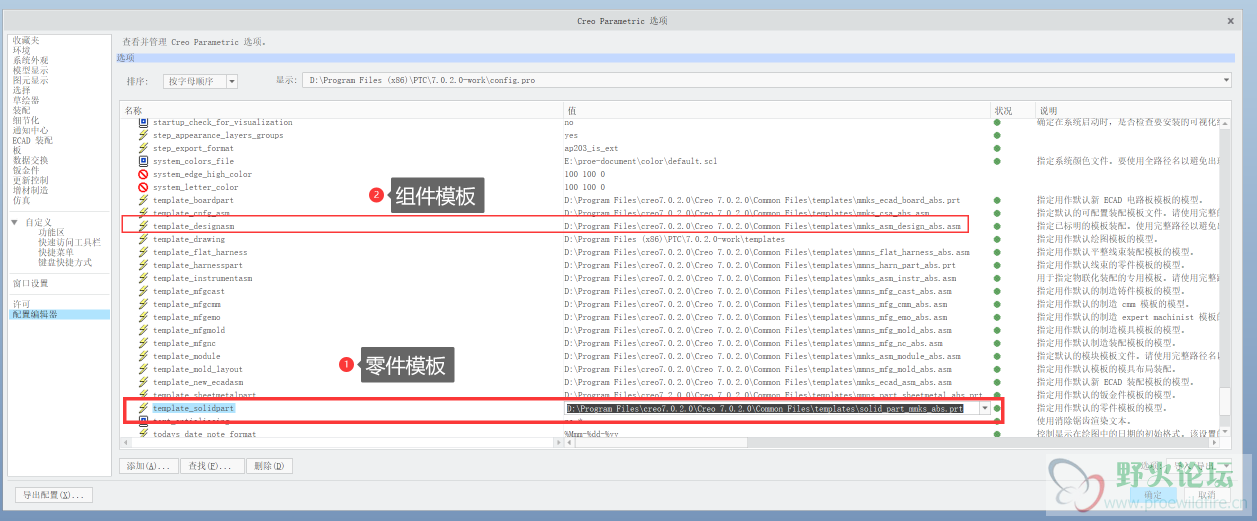Sort by the 名称 column header
Screen dimensions: 1257x521
click(x=341, y=110)
